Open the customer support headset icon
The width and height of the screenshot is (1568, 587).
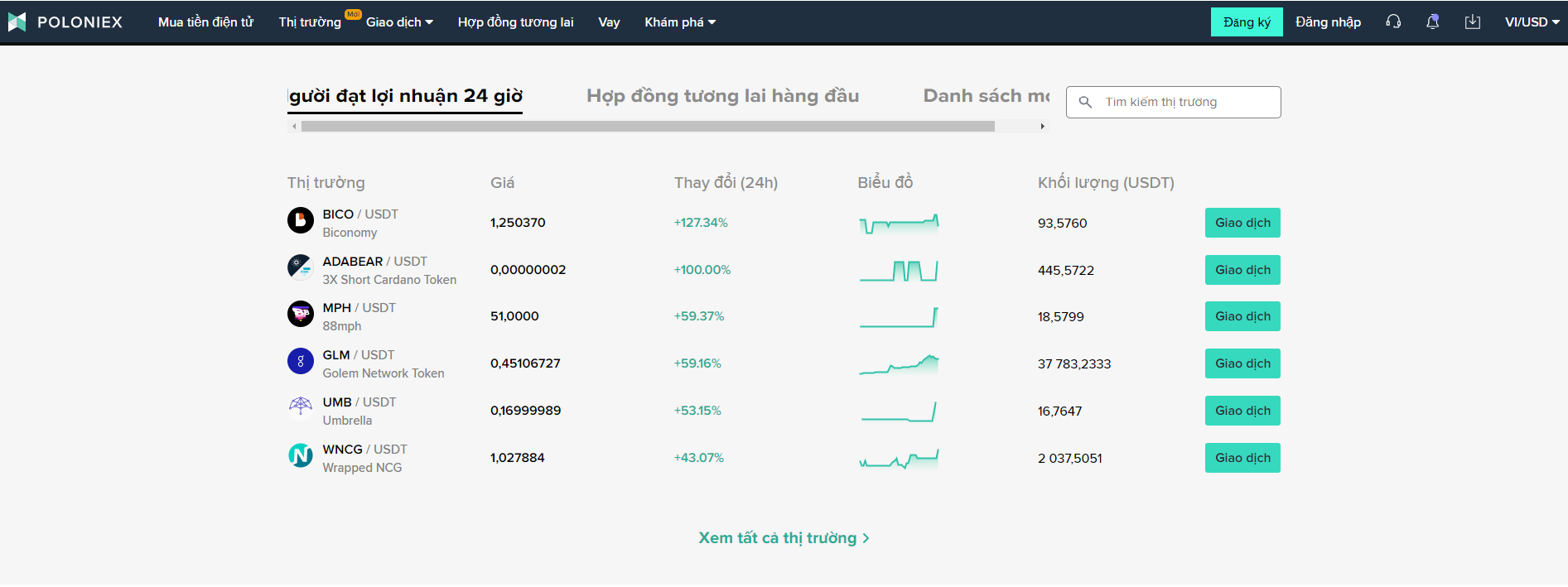(x=1393, y=22)
